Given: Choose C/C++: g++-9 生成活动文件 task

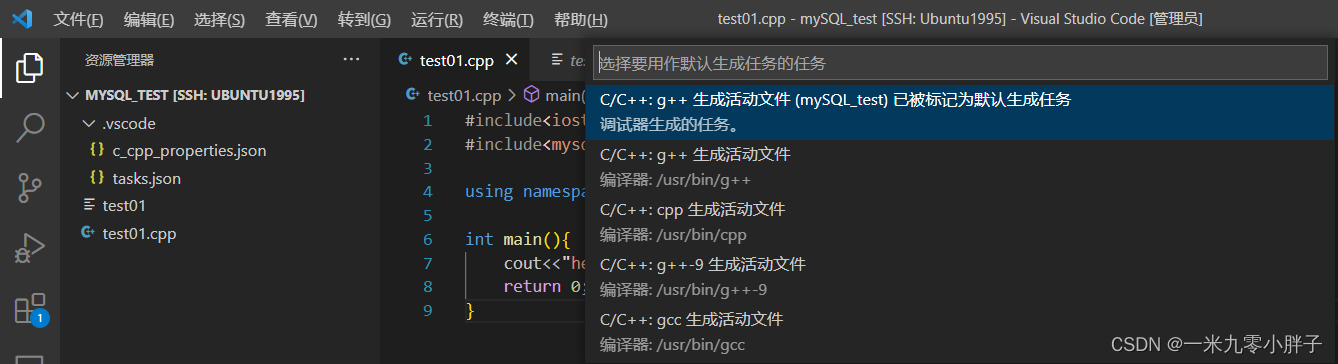Looking at the screenshot, I should point(960,277).
